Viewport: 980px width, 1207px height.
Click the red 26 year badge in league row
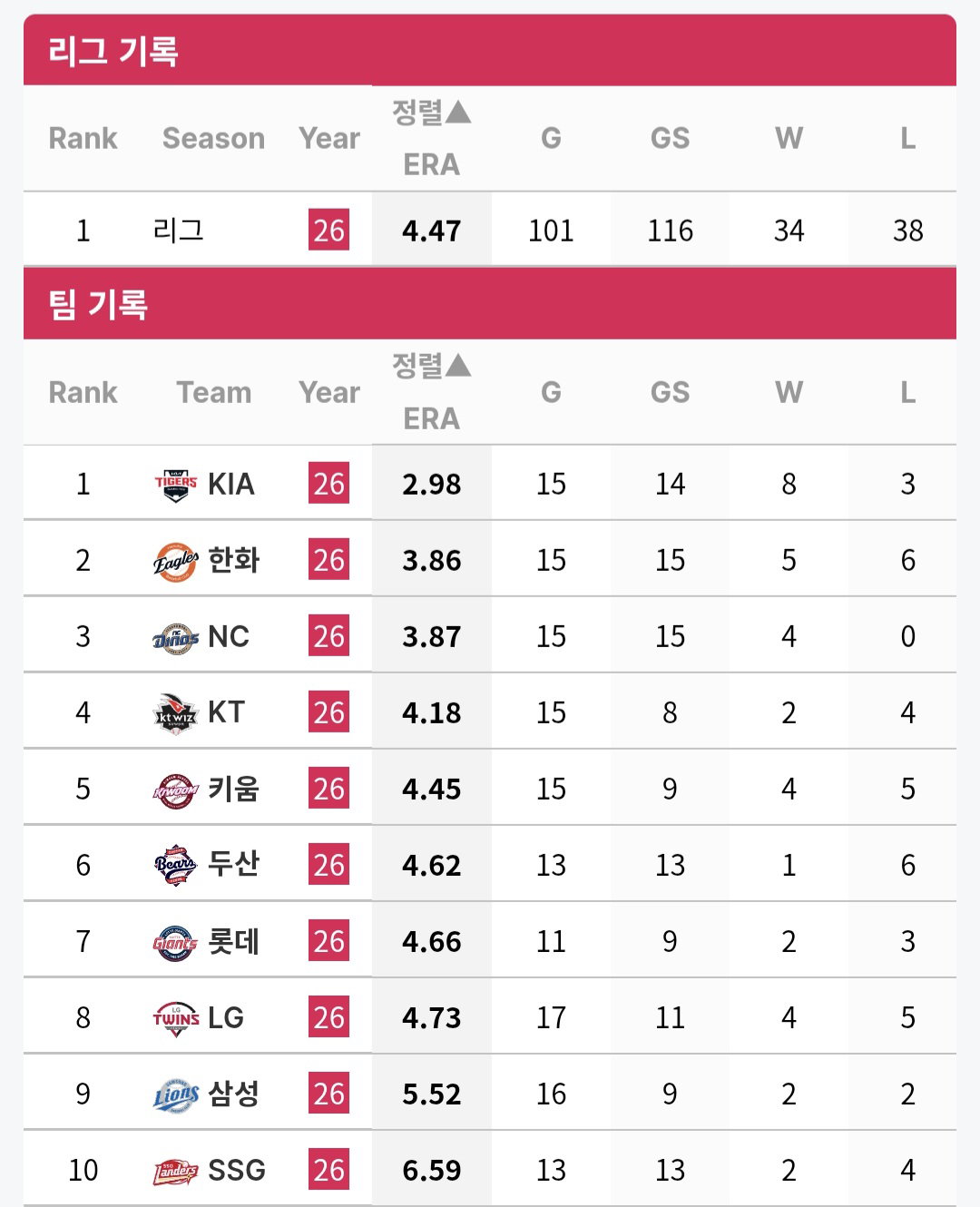(x=328, y=231)
